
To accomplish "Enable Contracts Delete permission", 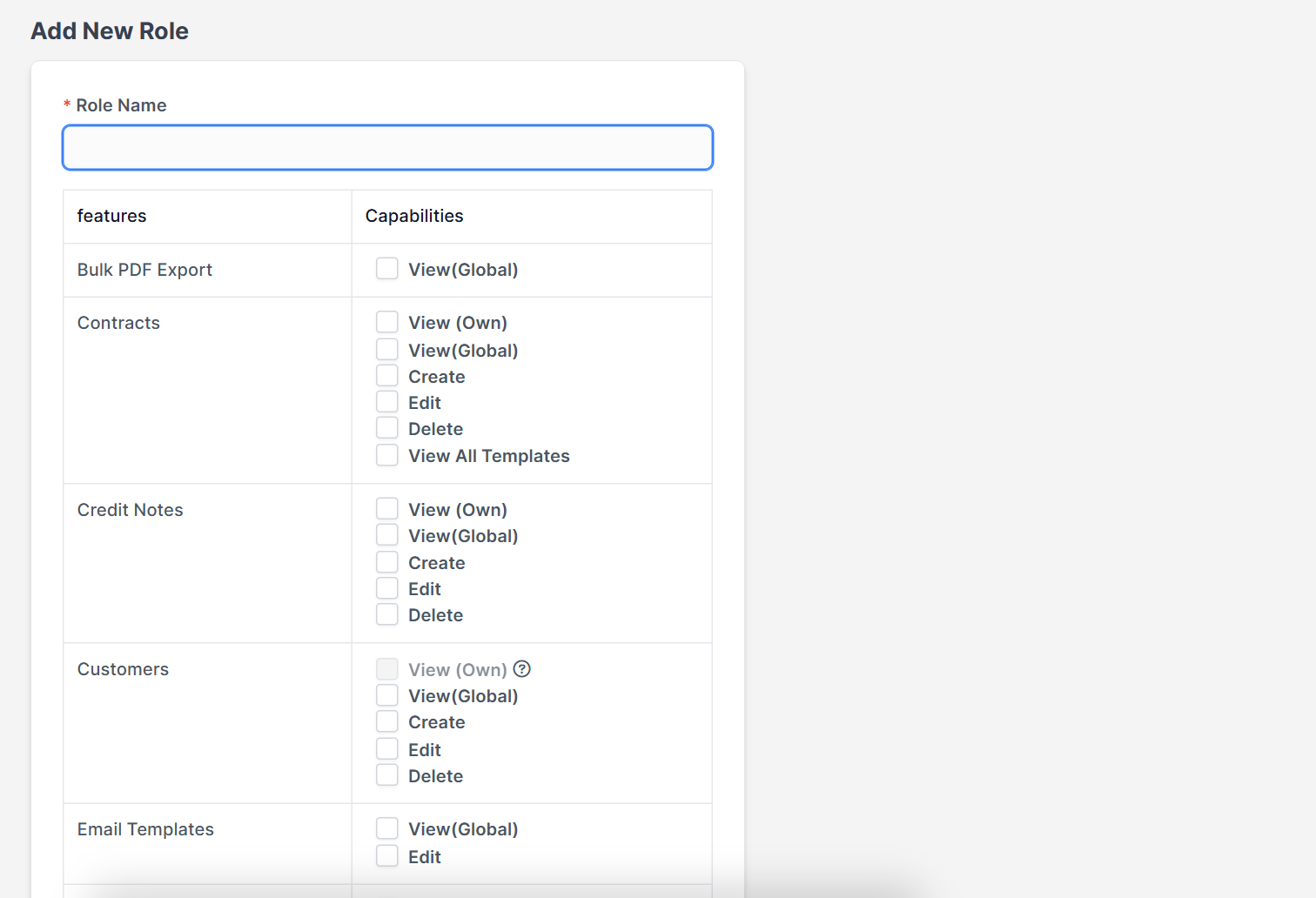I will (x=387, y=427).
